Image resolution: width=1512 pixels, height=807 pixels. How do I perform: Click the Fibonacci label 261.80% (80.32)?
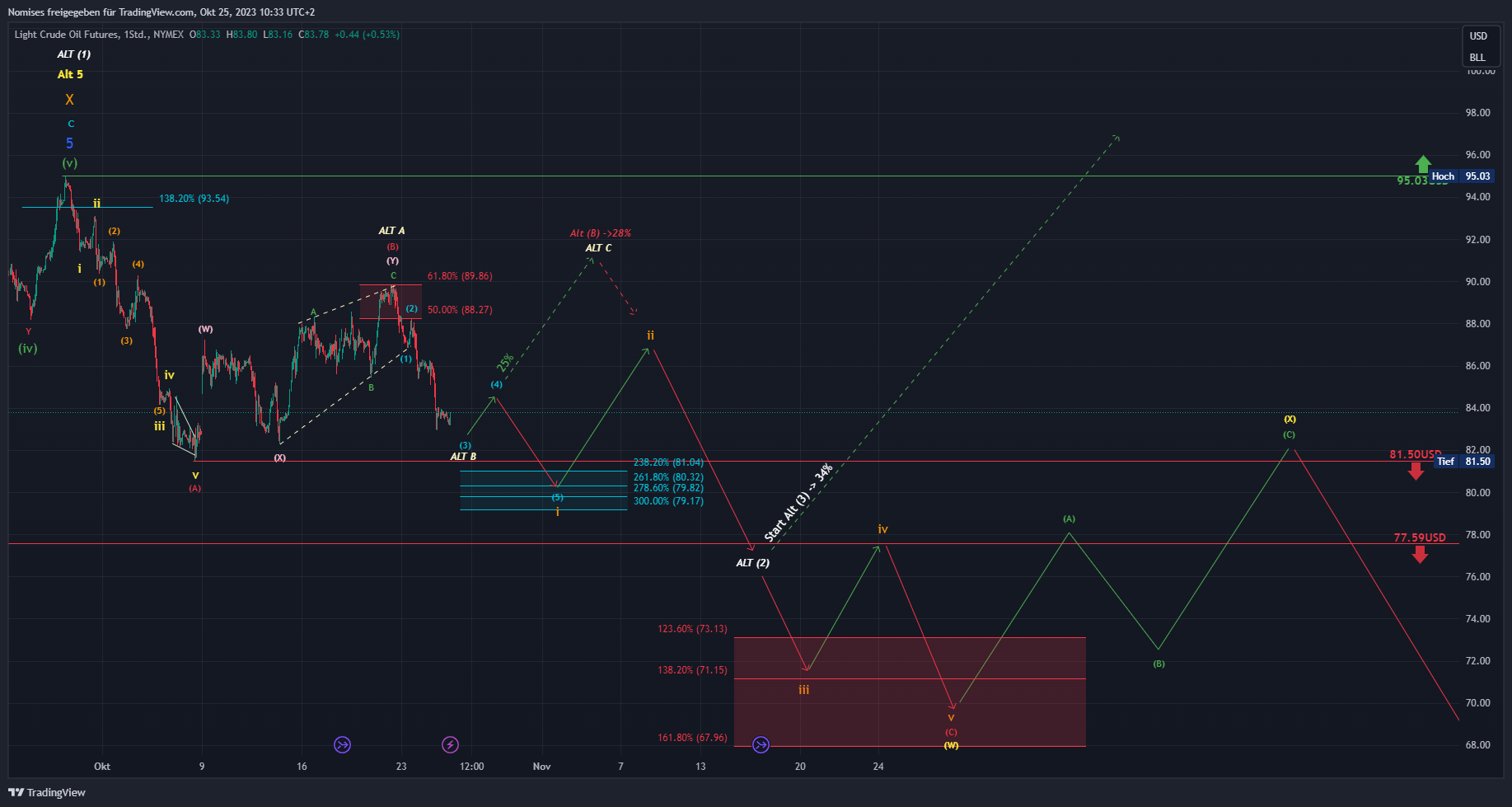click(668, 477)
